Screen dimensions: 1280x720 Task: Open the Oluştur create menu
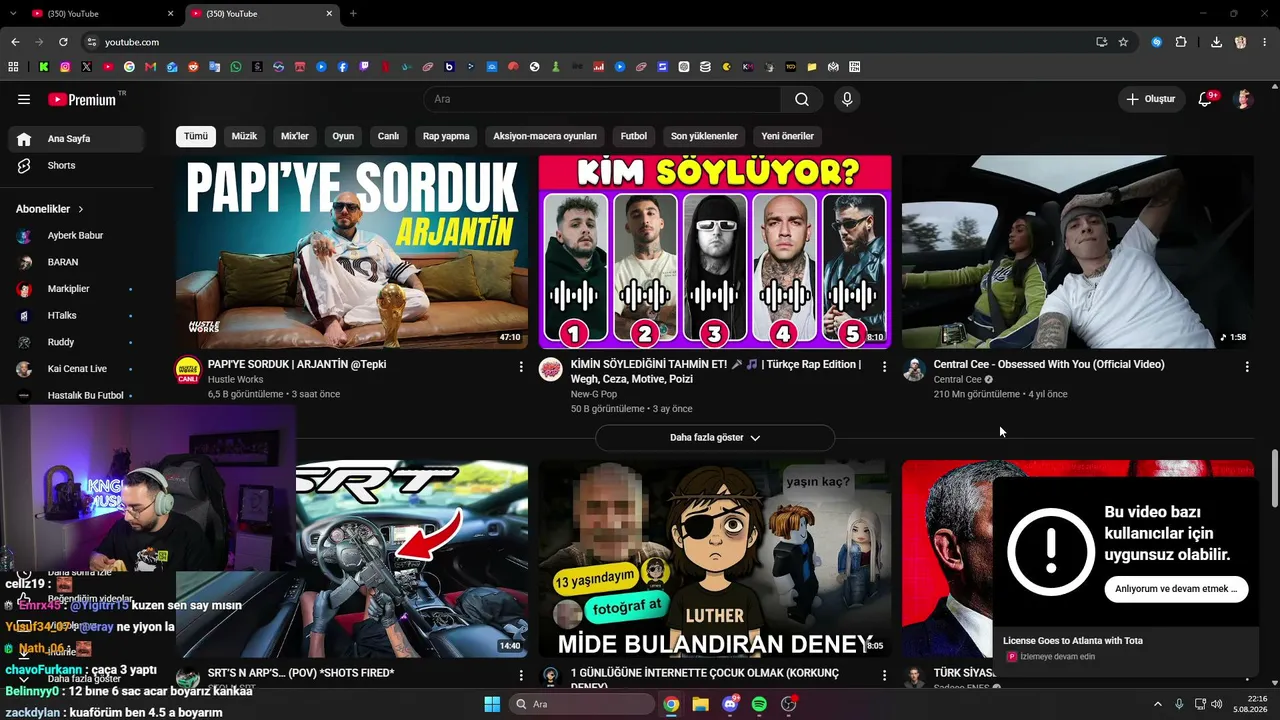[1151, 99]
